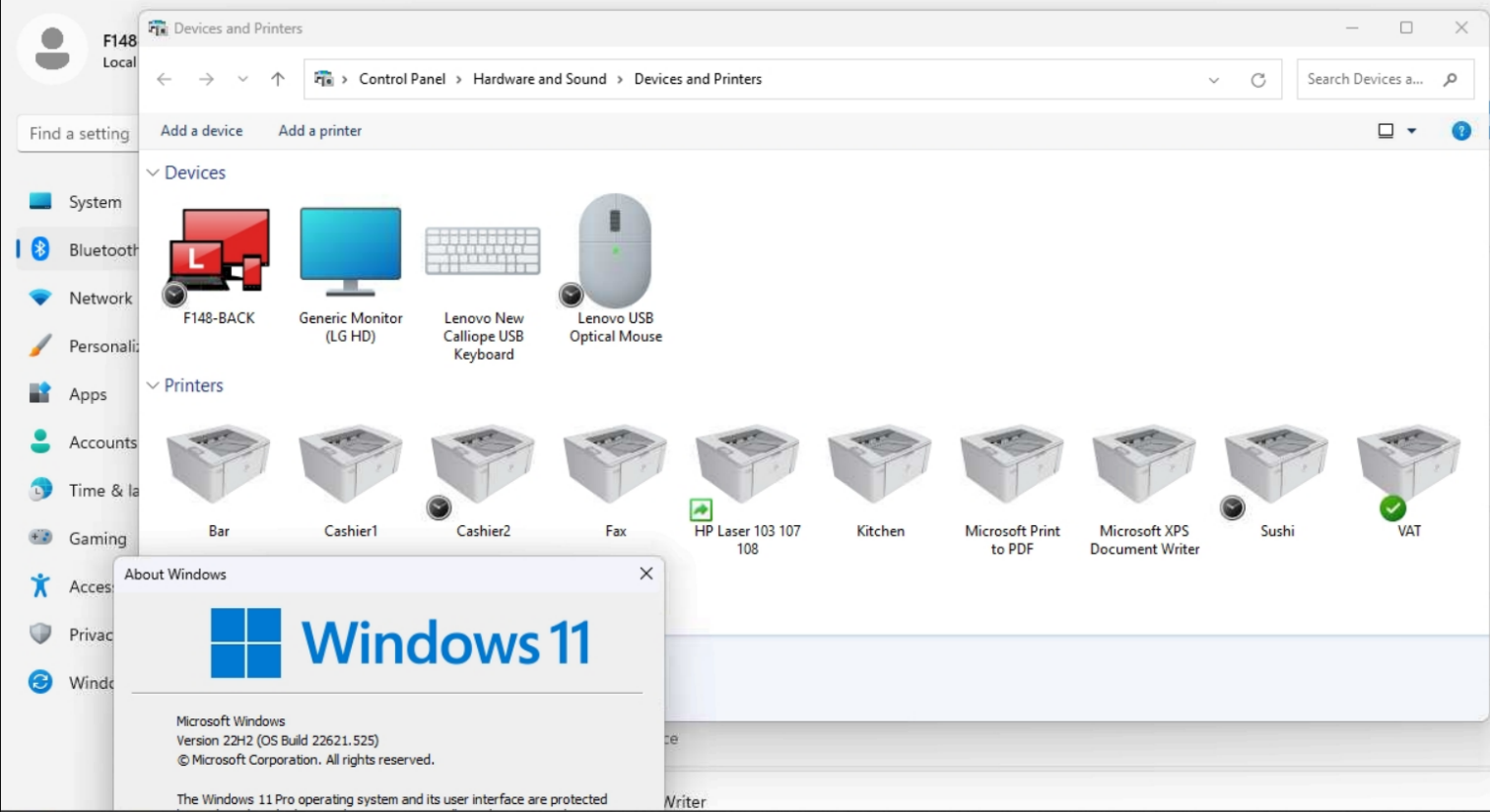The image size is (1490, 812).
Task: Open the recent locations dropdown arrow
Action: coord(242,79)
